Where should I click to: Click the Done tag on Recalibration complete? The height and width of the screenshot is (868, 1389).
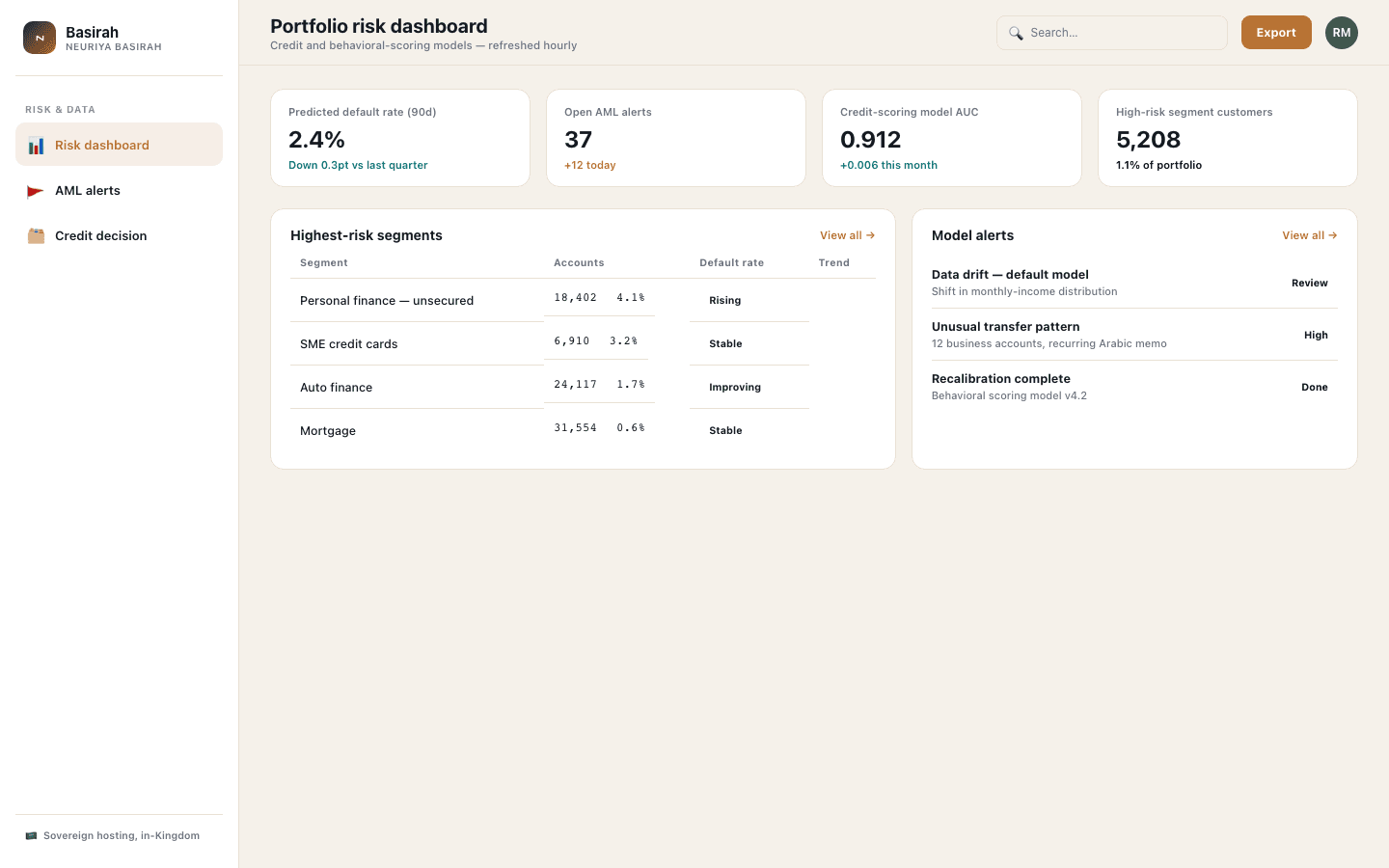click(x=1315, y=387)
